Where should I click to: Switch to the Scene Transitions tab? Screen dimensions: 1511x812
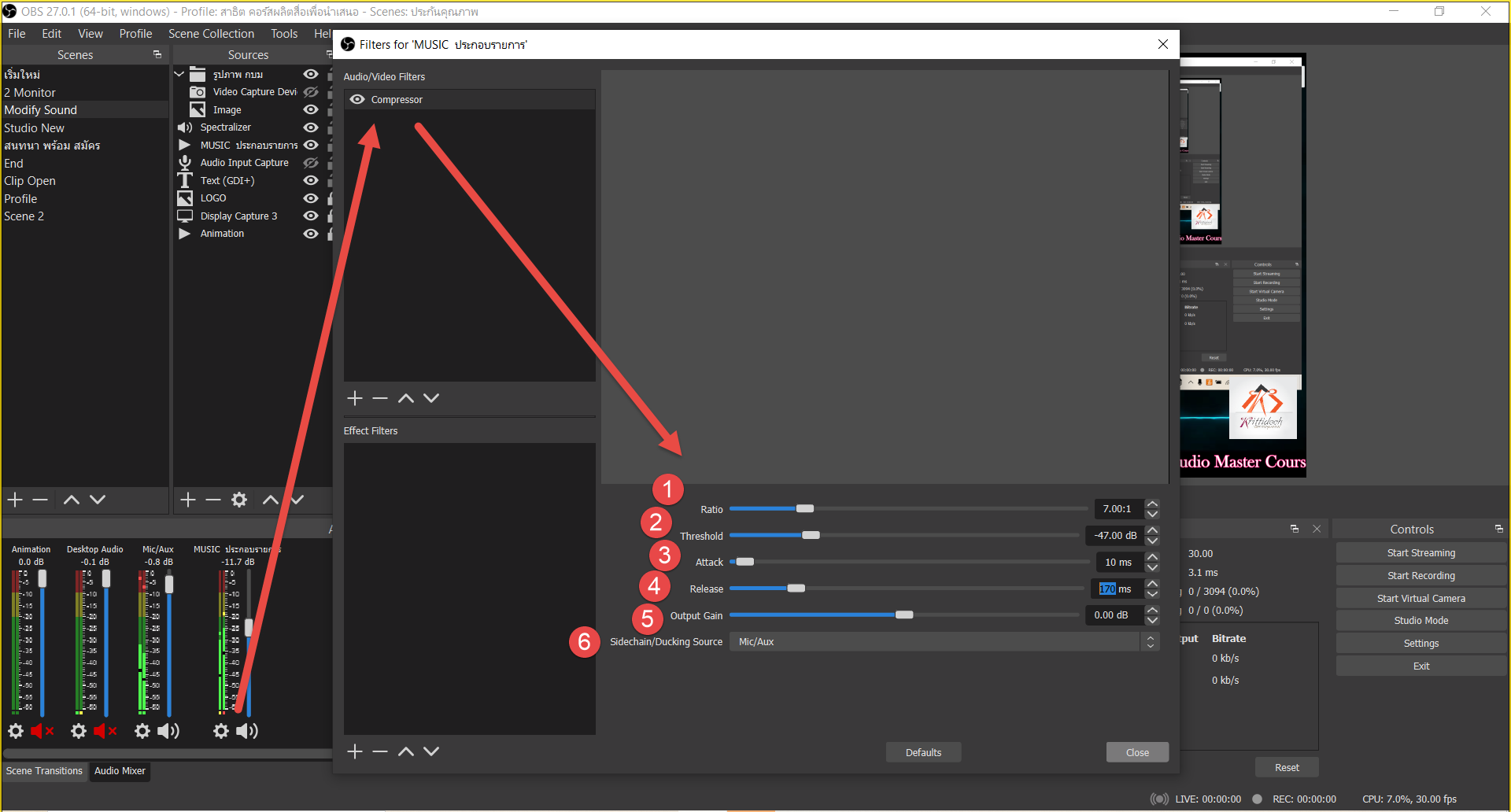[44, 770]
